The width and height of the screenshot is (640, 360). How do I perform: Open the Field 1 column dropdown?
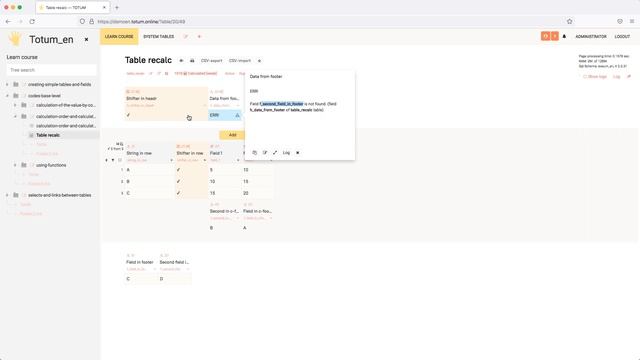pyautogui.click(x=238, y=160)
